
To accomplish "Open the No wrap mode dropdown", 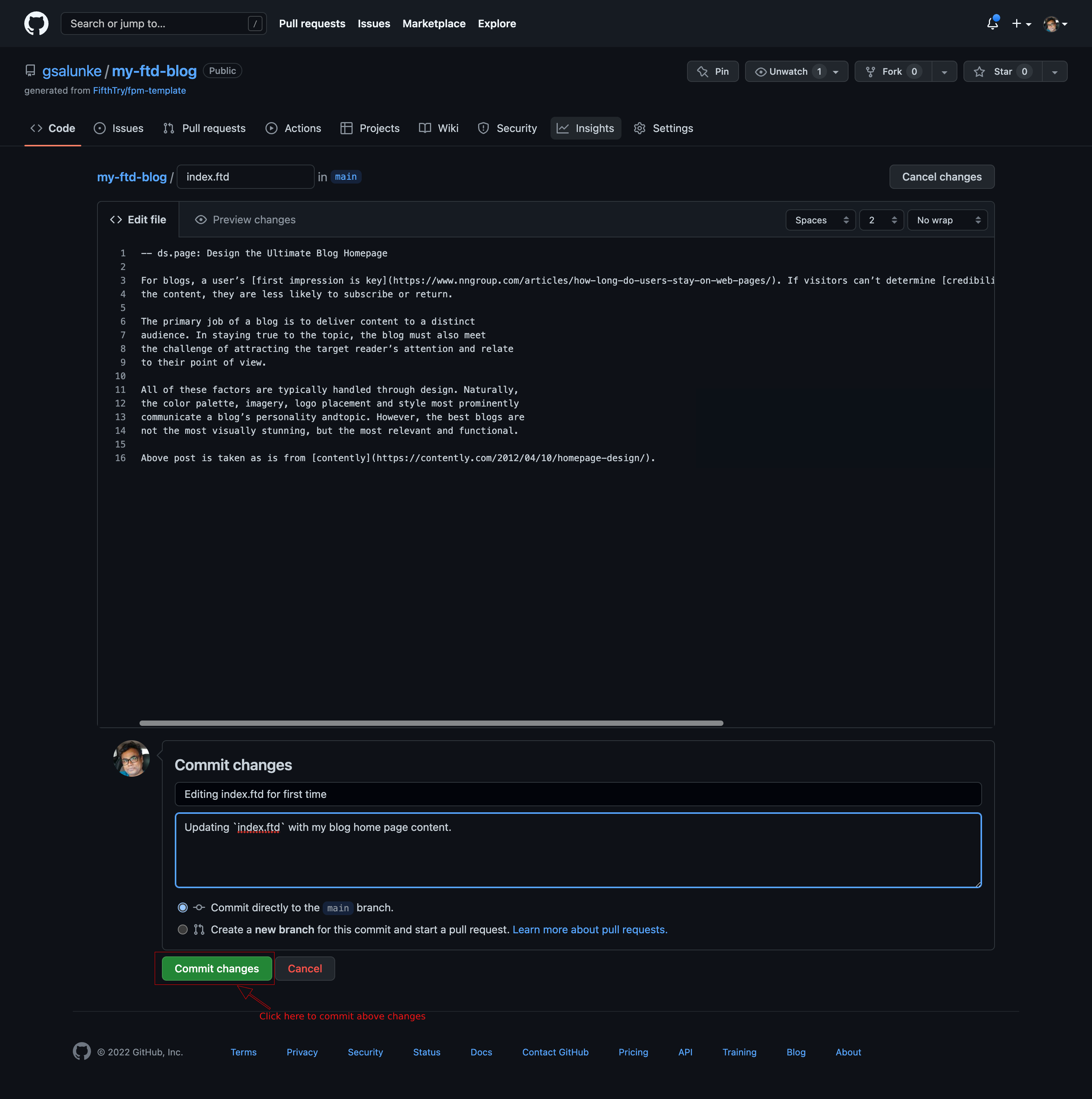I will tap(948, 220).
